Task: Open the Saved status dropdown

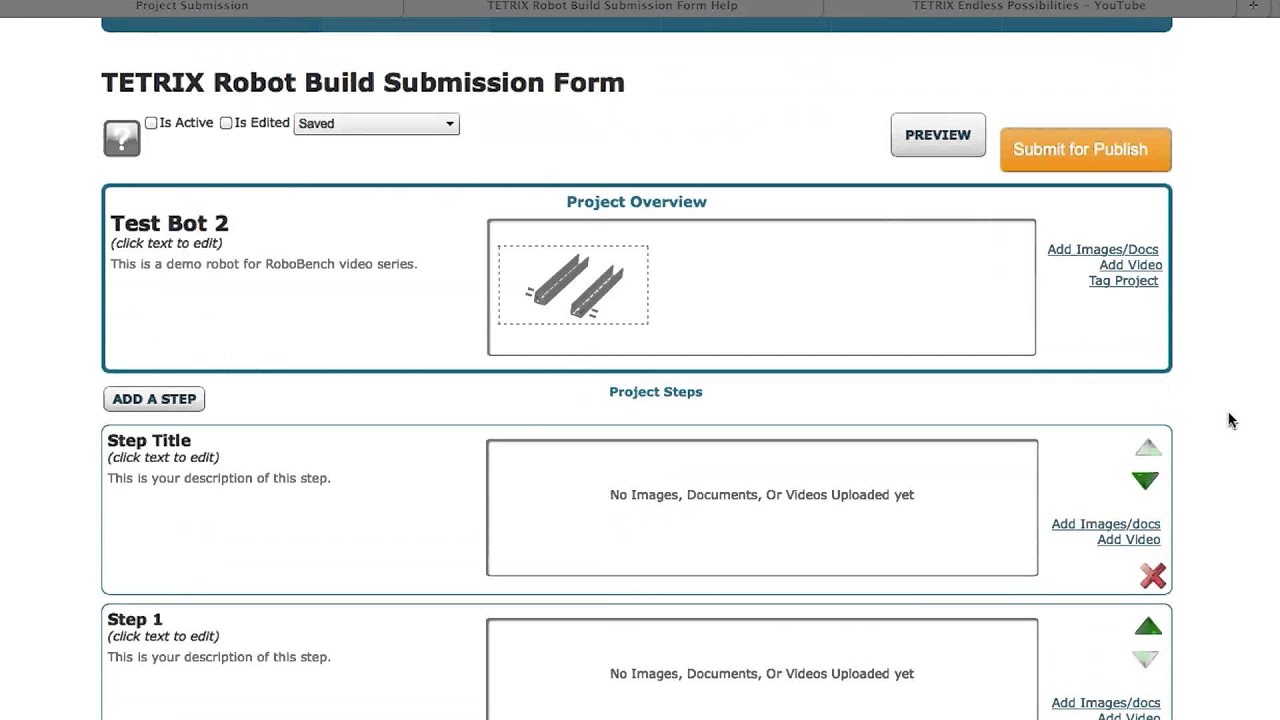Action: click(376, 124)
